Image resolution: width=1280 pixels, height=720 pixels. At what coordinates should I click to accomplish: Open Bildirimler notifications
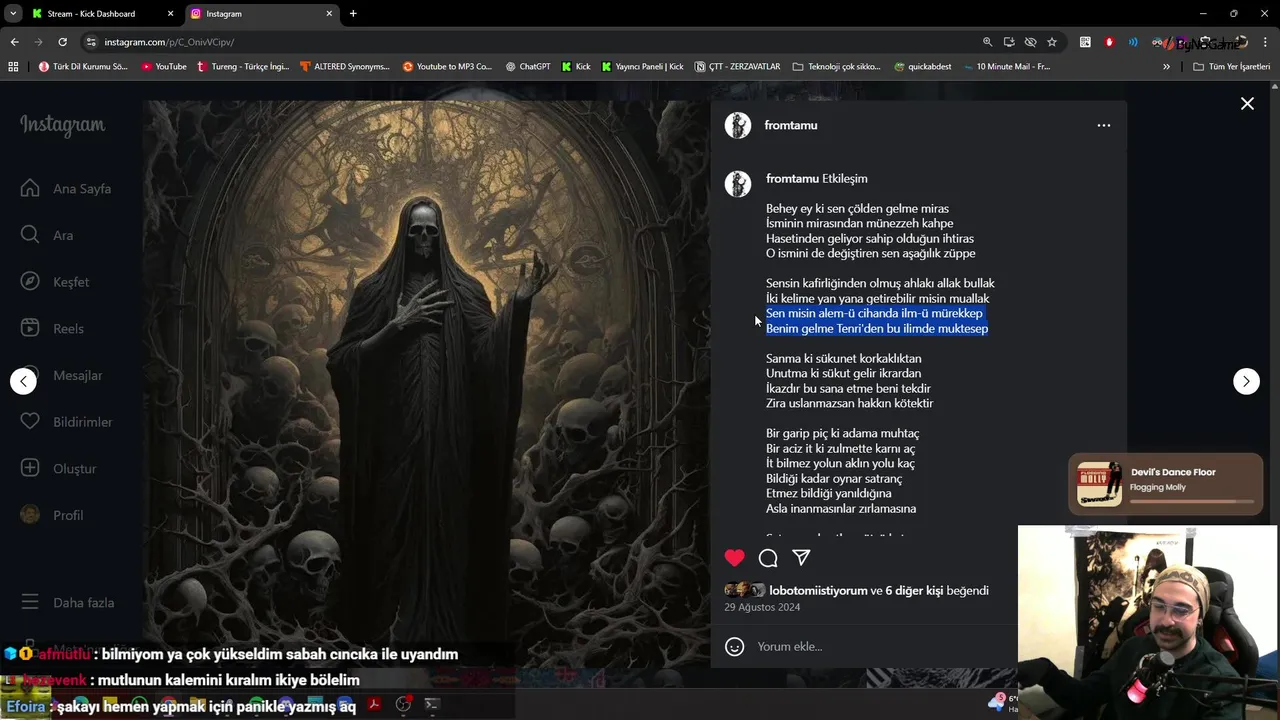click(x=66, y=422)
